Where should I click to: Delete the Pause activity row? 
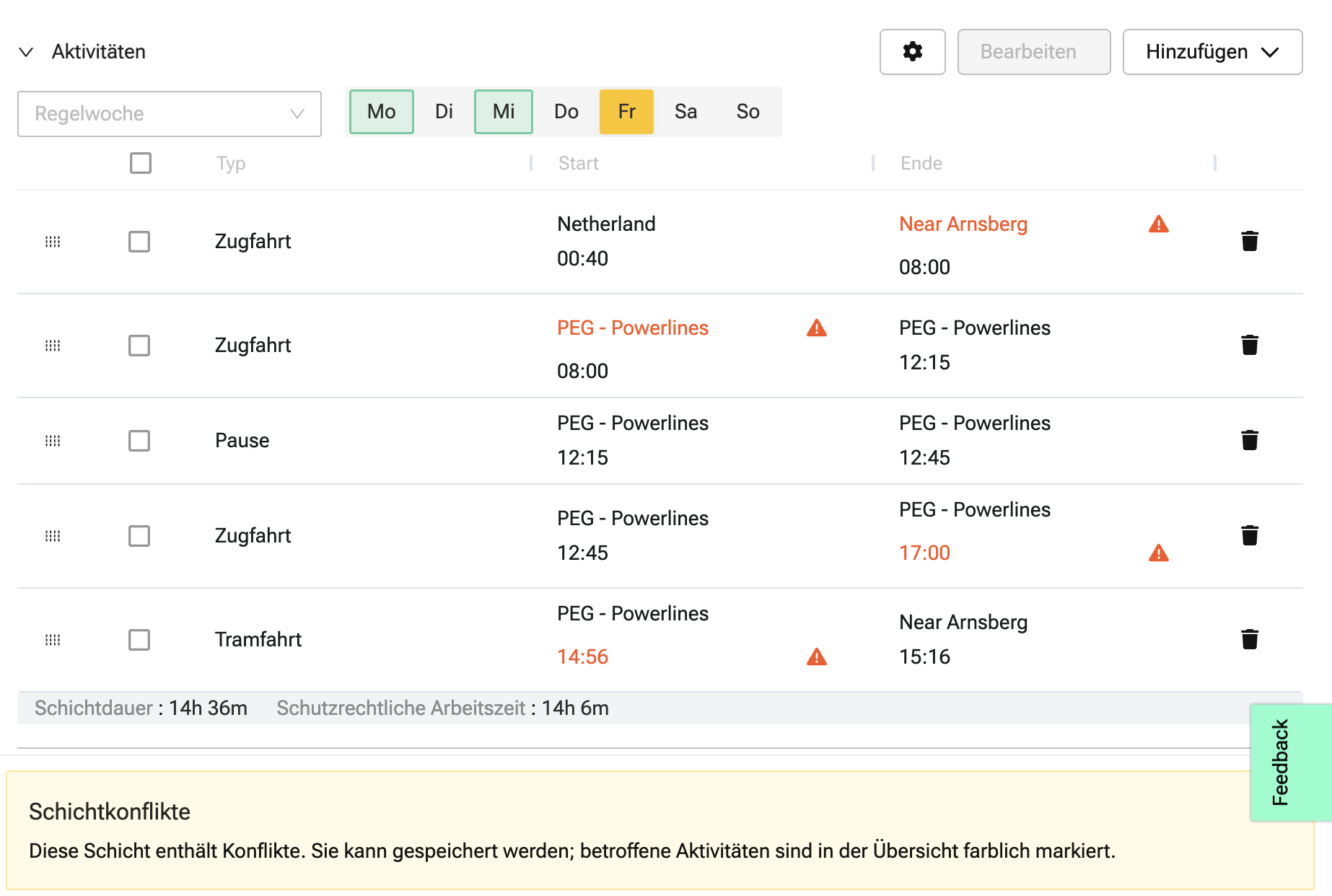click(x=1249, y=440)
